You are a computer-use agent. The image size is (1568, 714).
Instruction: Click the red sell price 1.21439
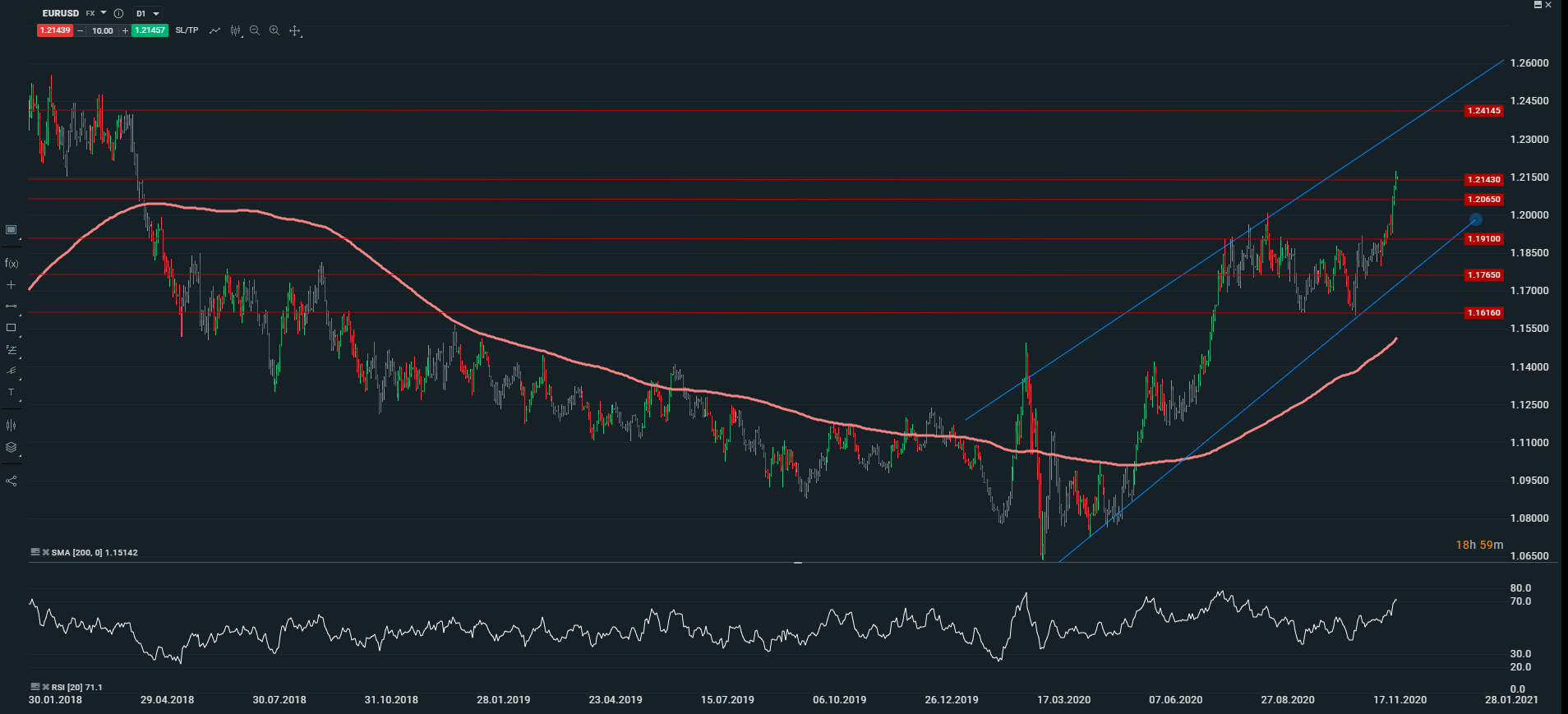[x=55, y=30]
